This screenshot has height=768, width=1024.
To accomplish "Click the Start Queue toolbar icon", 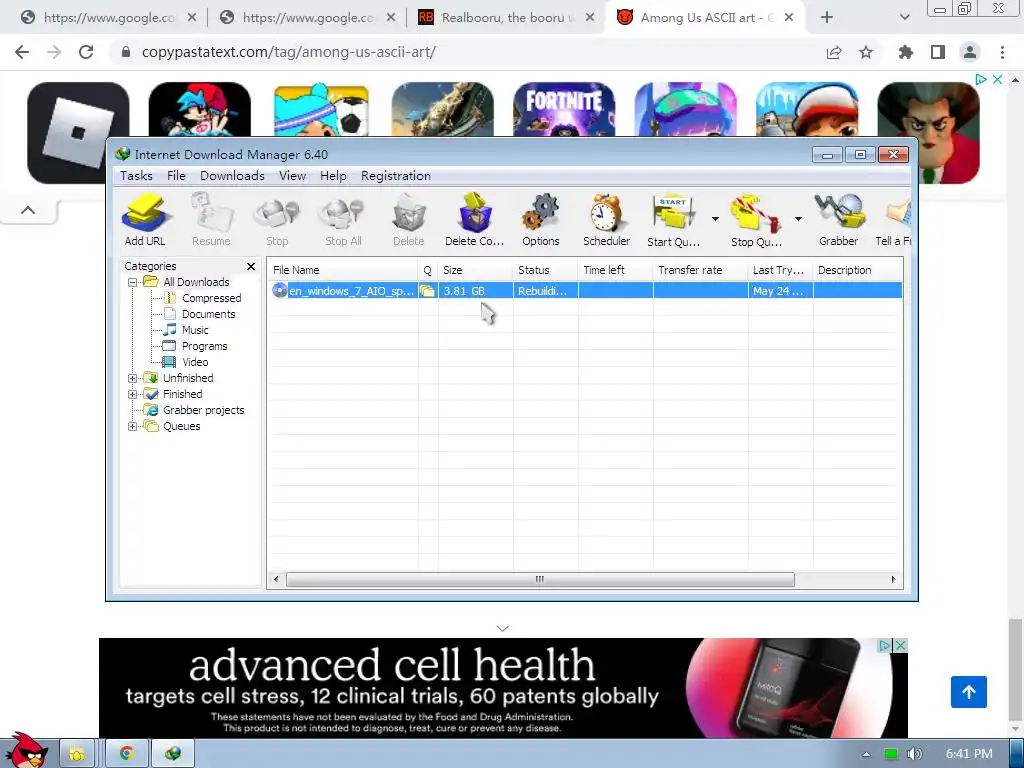I will tap(673, 220).
